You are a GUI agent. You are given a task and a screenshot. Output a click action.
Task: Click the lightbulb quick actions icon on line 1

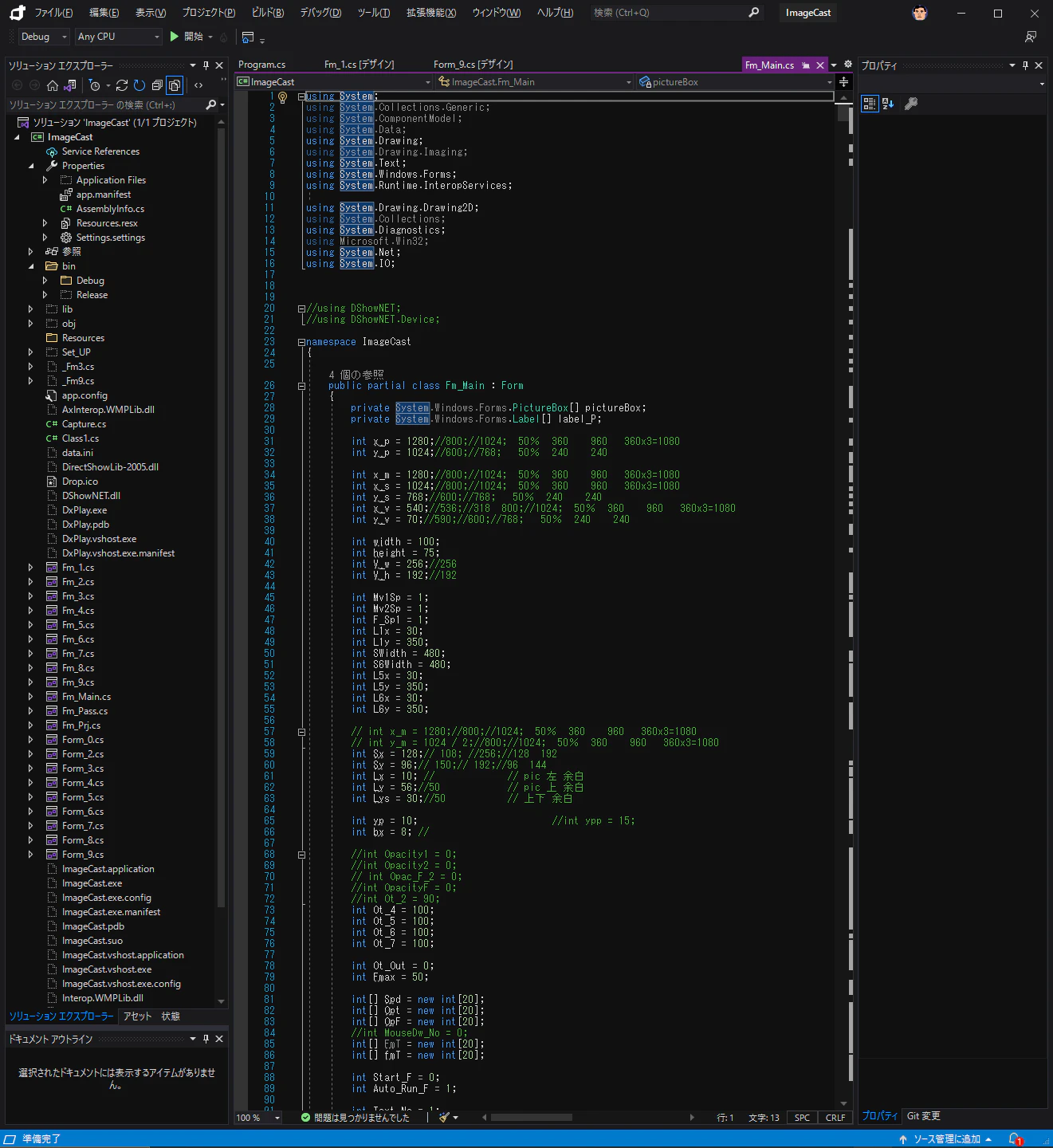tap(282, 97)
